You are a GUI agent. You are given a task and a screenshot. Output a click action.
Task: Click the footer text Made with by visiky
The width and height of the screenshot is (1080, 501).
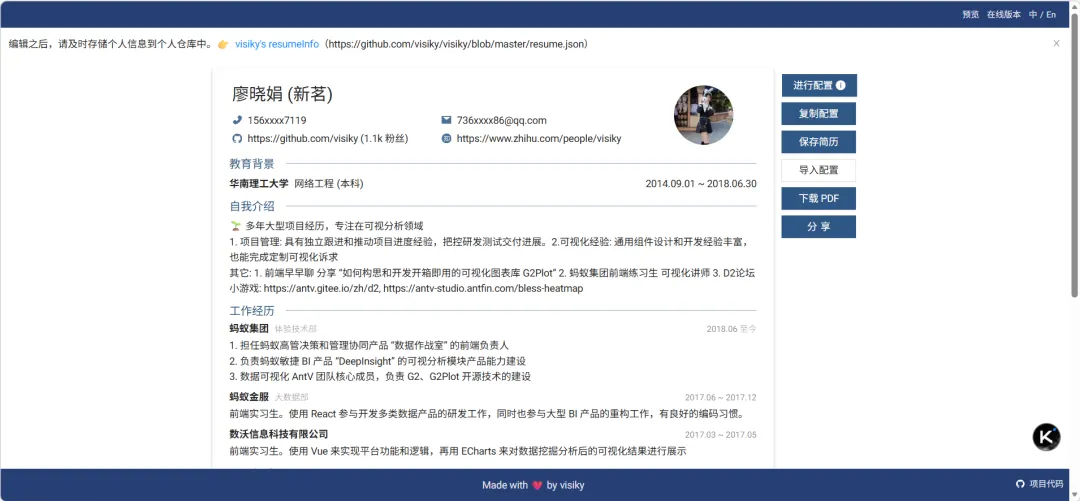(533, 485)
